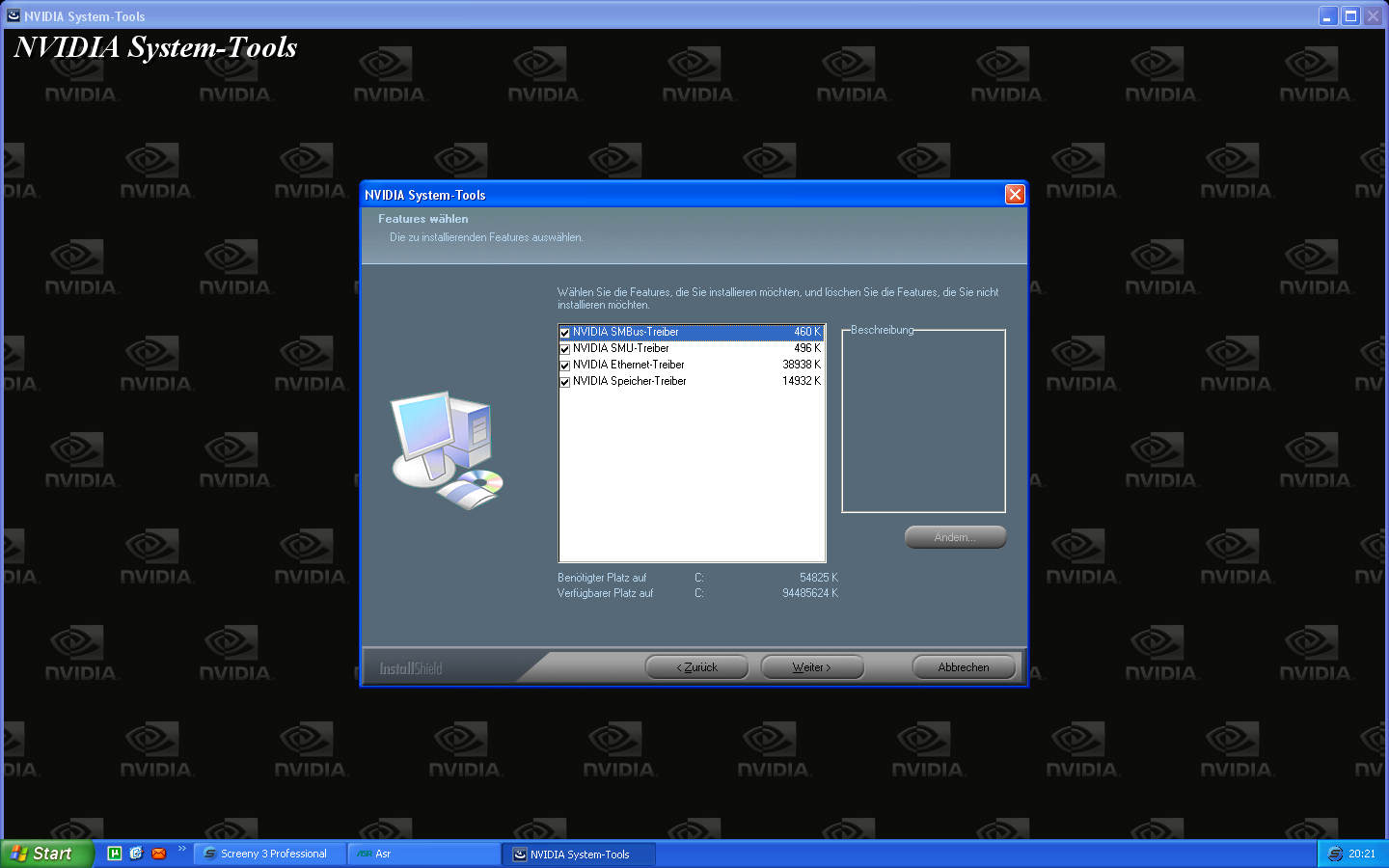This screenshot has height=868, width=1389.
Task: Switch to Screeny 3 Professional taskbar button
Action: tap(270, 854)
